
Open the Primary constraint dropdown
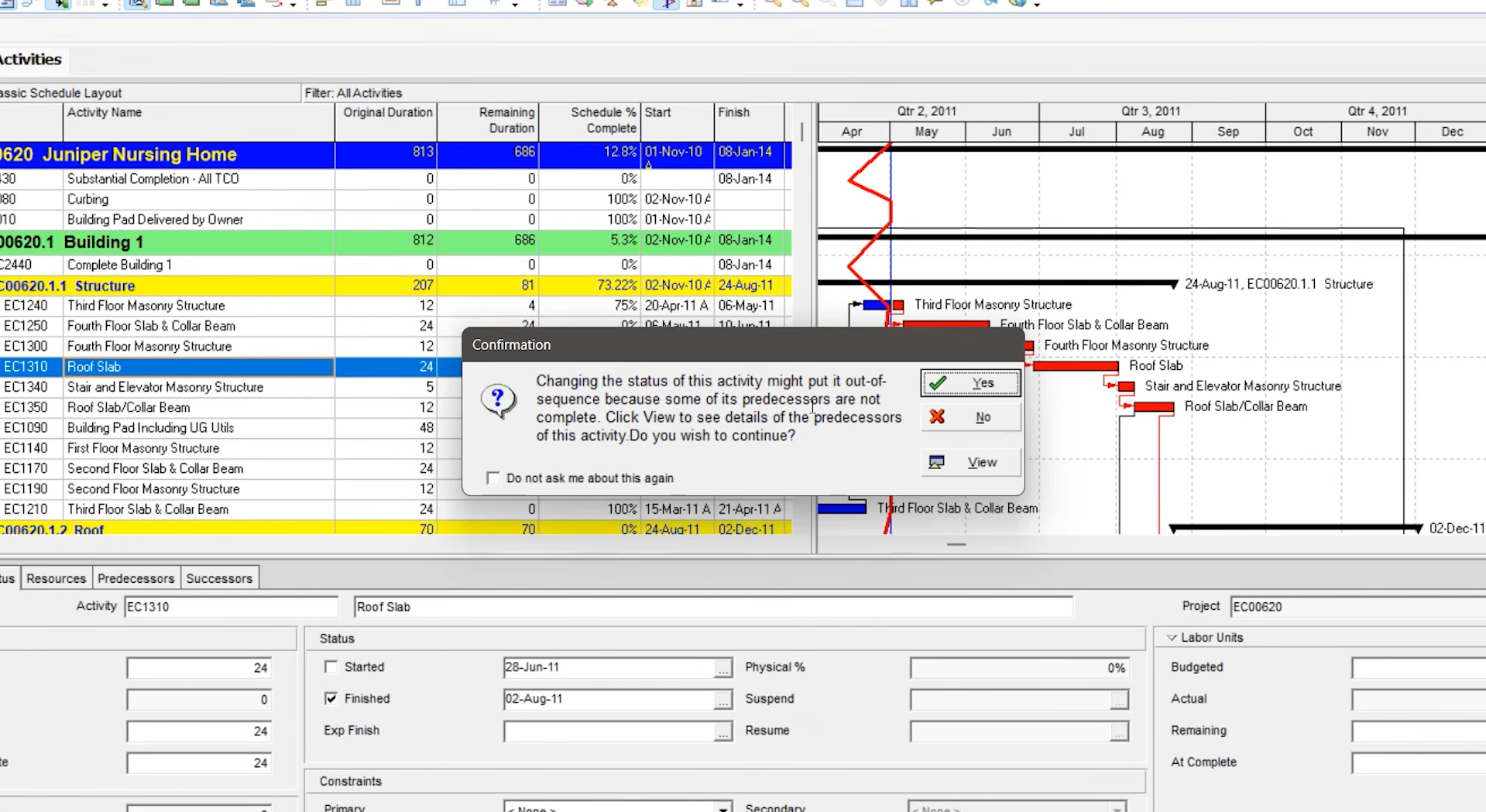pyautogui.click(x=722, y=807)
